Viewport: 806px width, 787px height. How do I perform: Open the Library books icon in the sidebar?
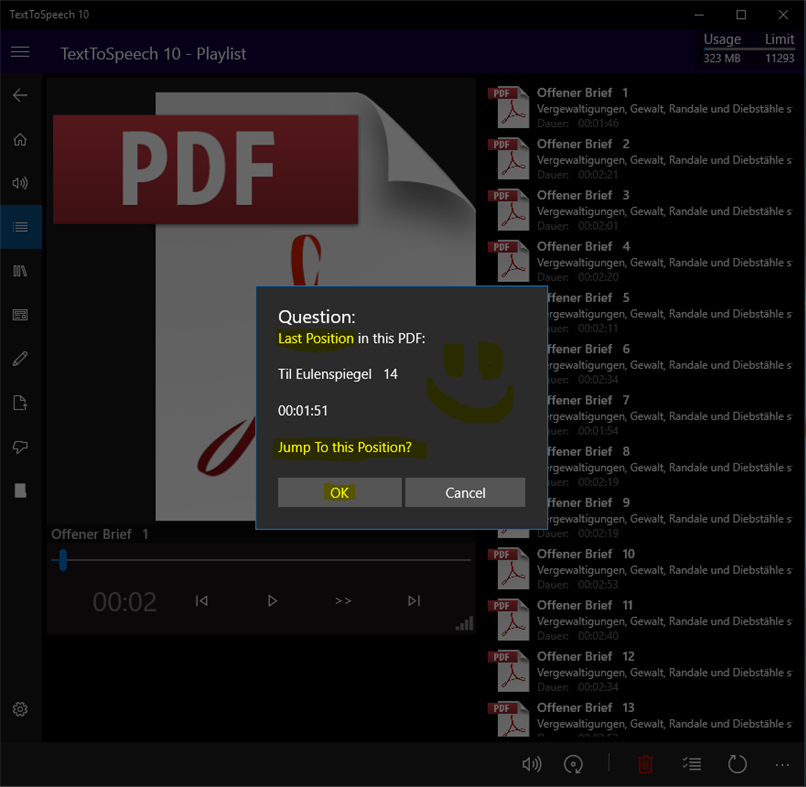(x=20, y=271)
